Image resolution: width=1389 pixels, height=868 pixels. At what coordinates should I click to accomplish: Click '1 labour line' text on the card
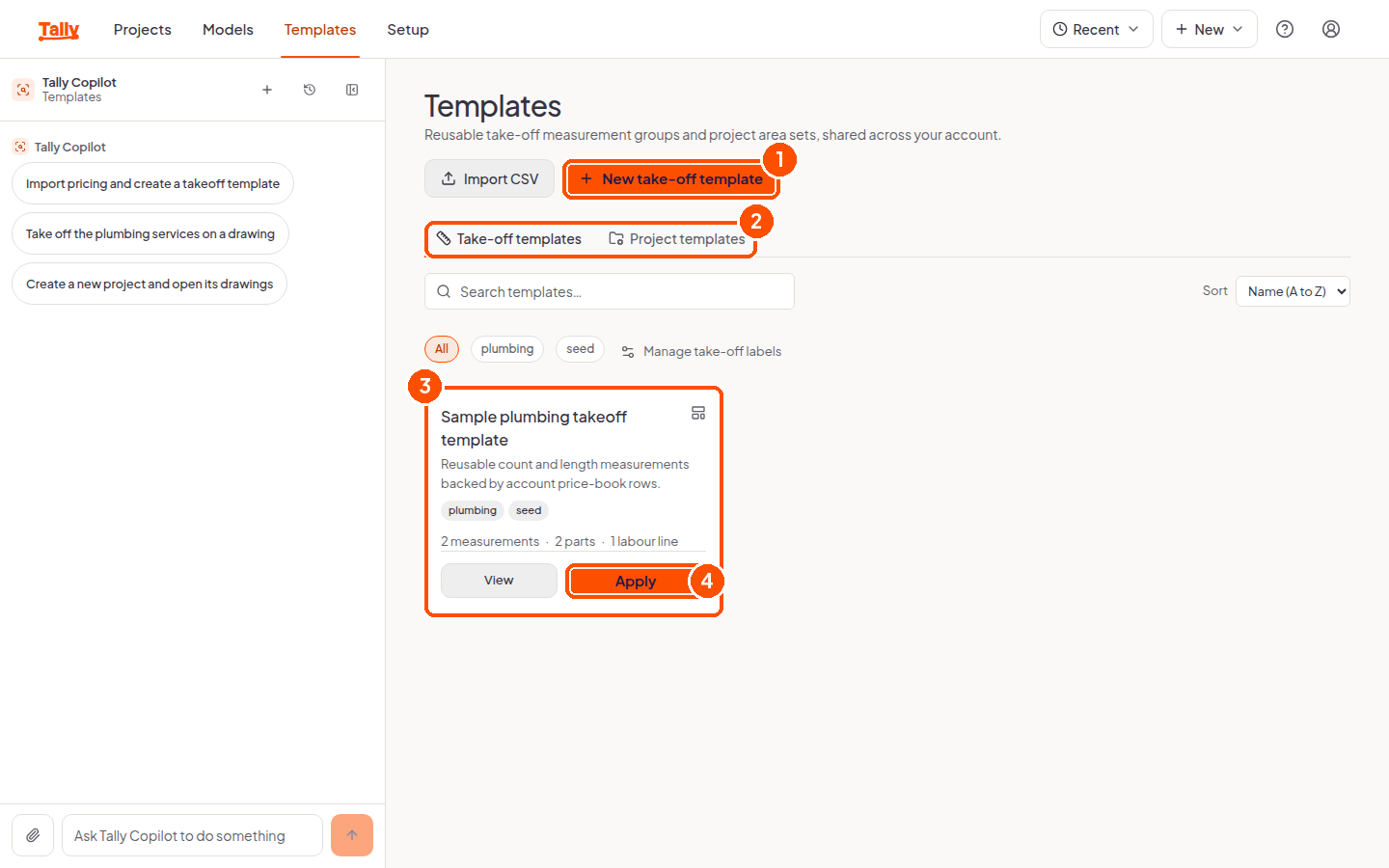click(644, 542)
